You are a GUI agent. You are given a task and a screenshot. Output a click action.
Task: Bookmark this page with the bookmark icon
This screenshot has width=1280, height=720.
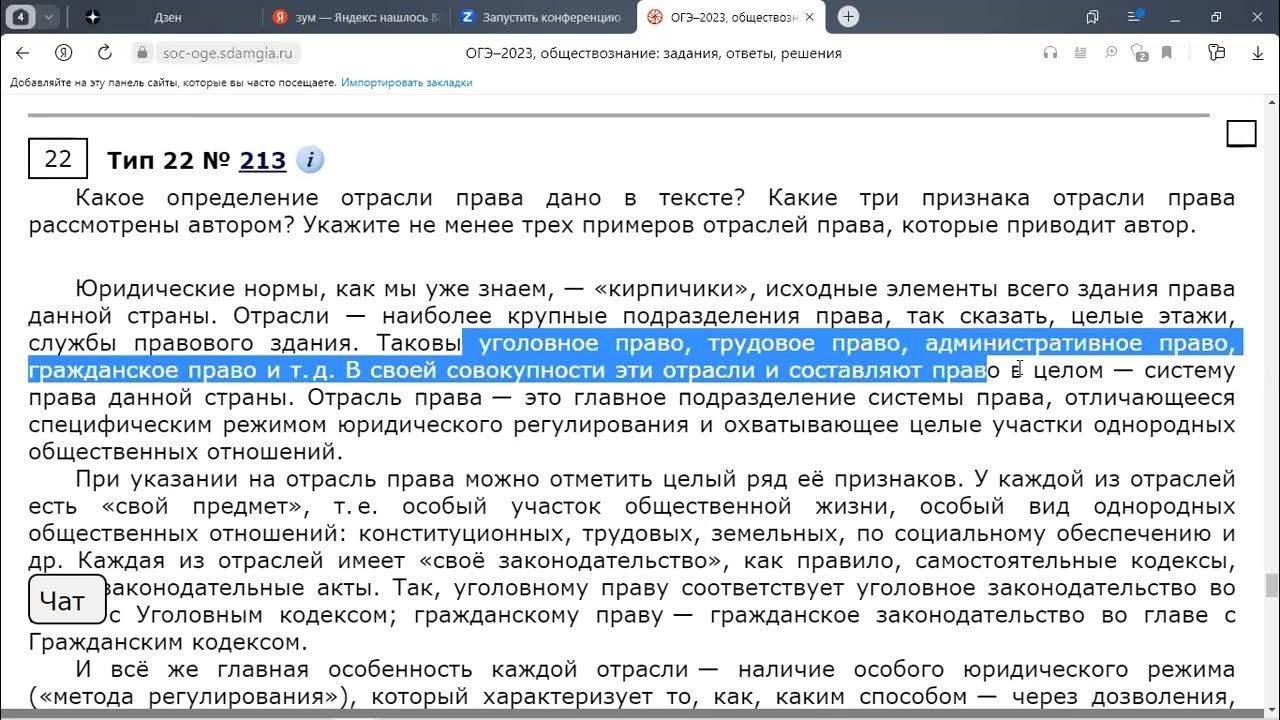(1167, 53)
